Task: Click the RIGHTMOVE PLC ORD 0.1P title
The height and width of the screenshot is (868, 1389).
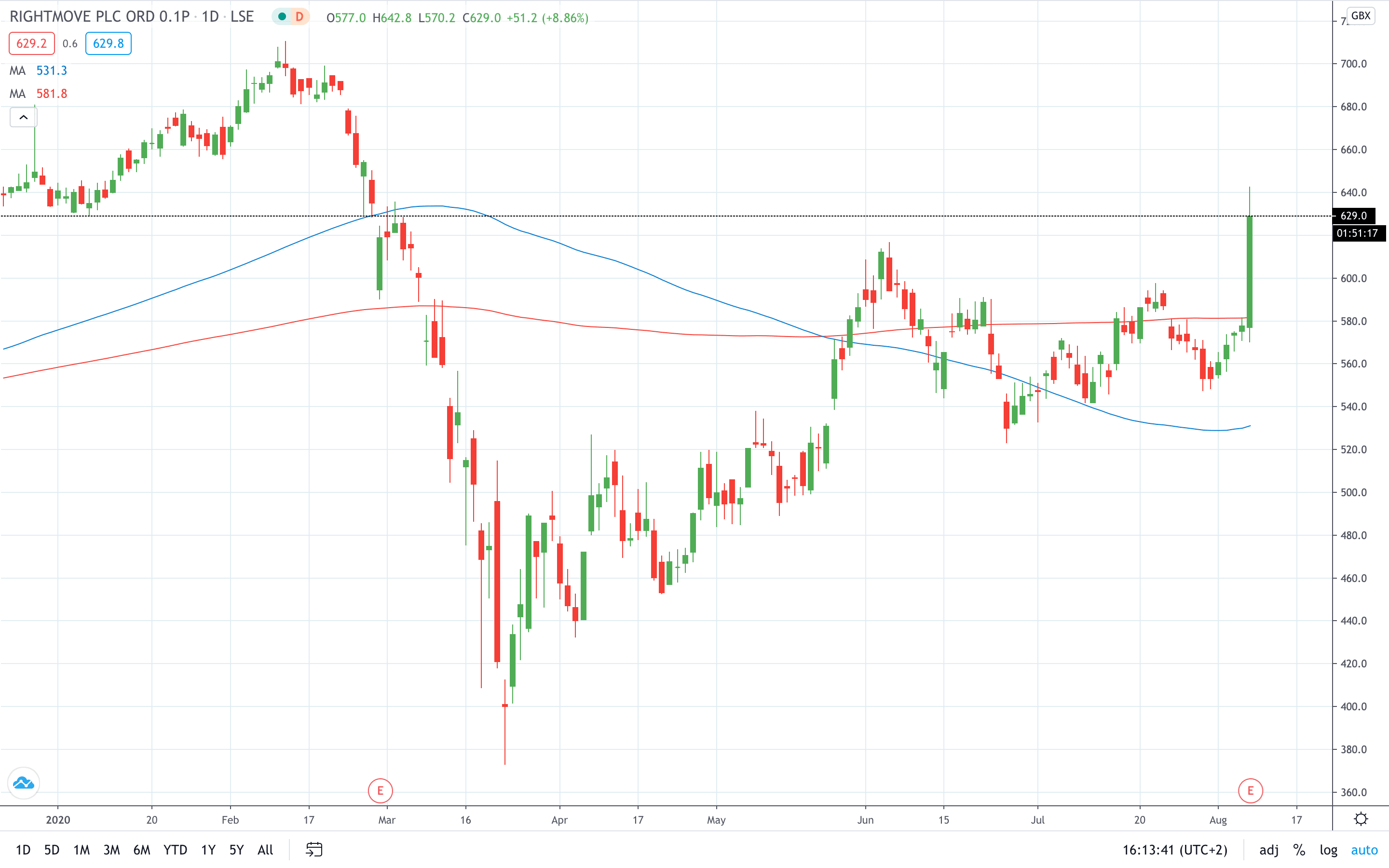Action: click(99, 17)
